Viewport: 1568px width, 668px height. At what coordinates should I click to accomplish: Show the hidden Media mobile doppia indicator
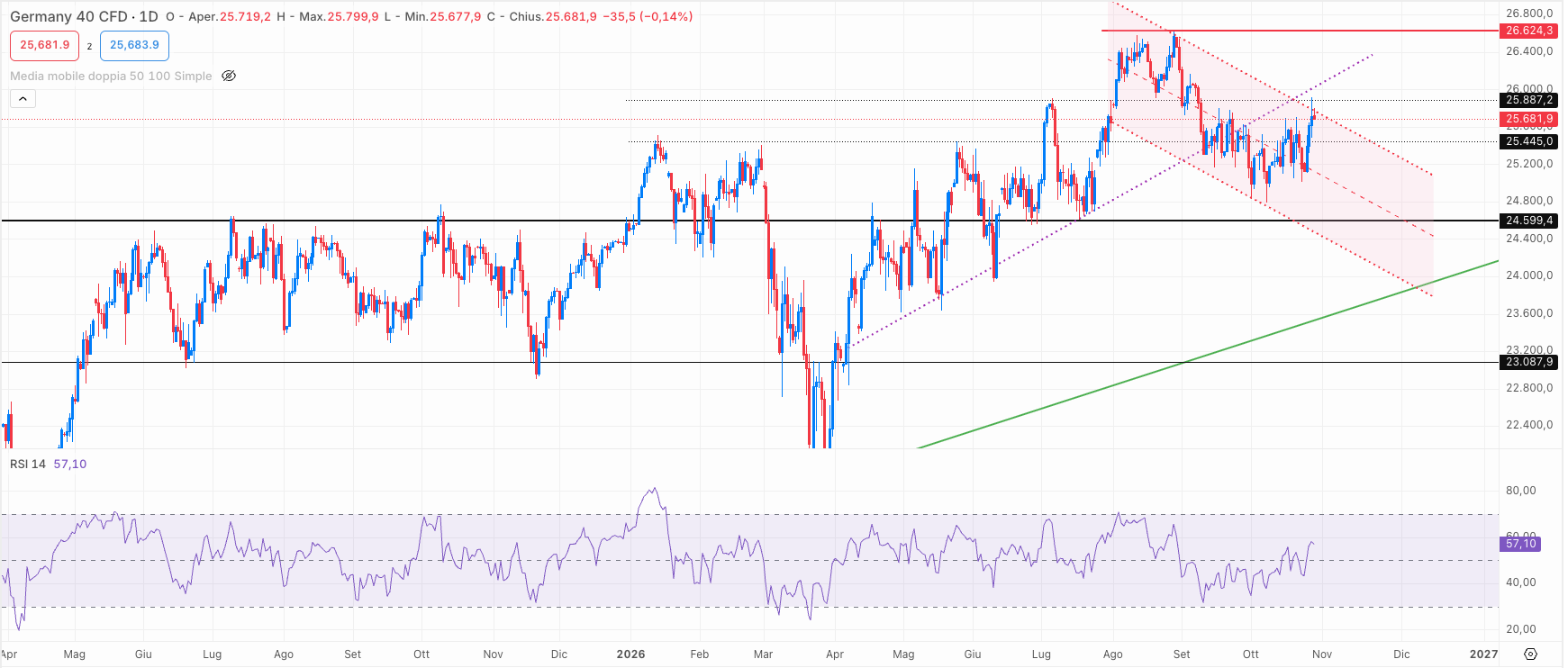[229, 77]
